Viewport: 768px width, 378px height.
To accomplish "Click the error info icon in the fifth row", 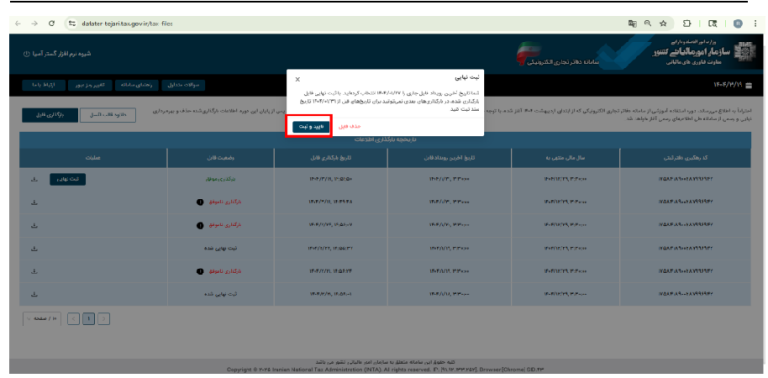I will click(x=200, y=271).
